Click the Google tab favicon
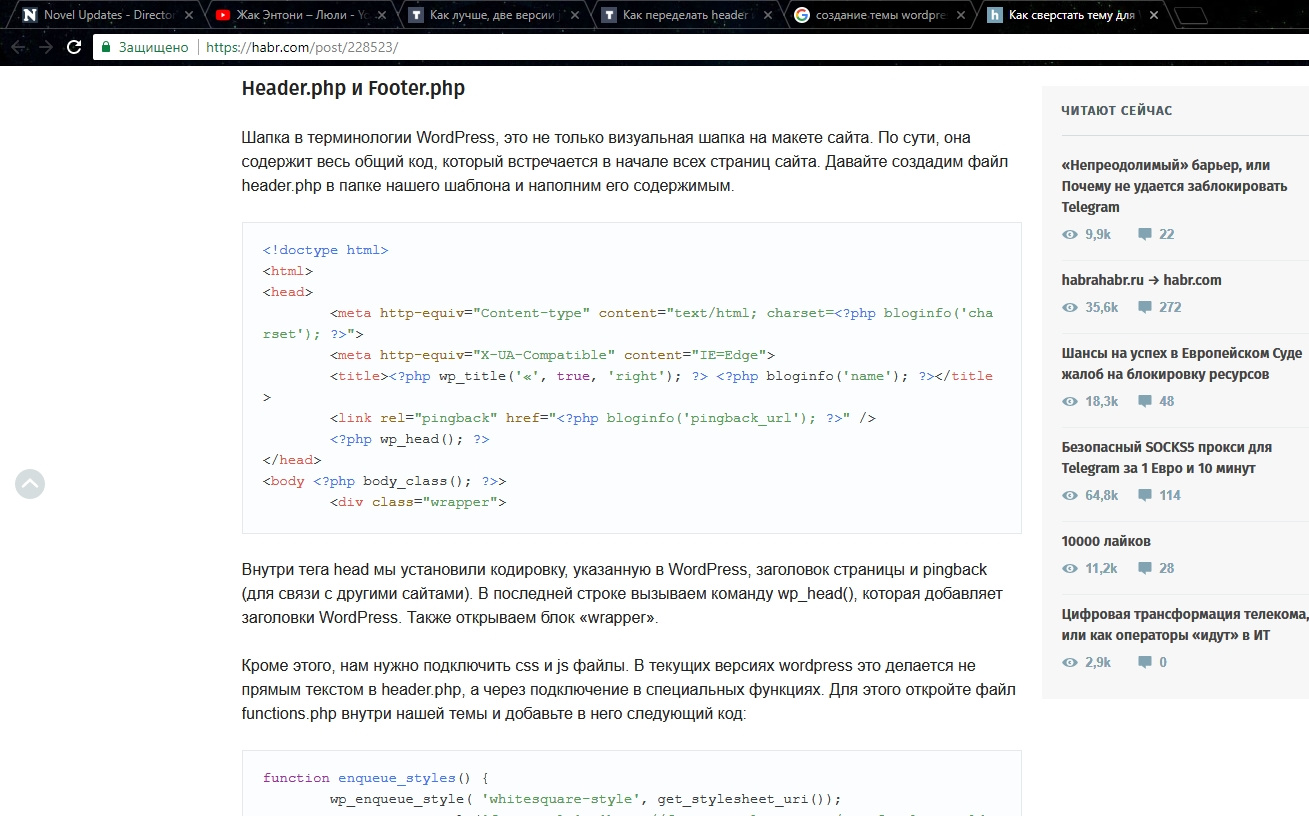 (801, 15)
